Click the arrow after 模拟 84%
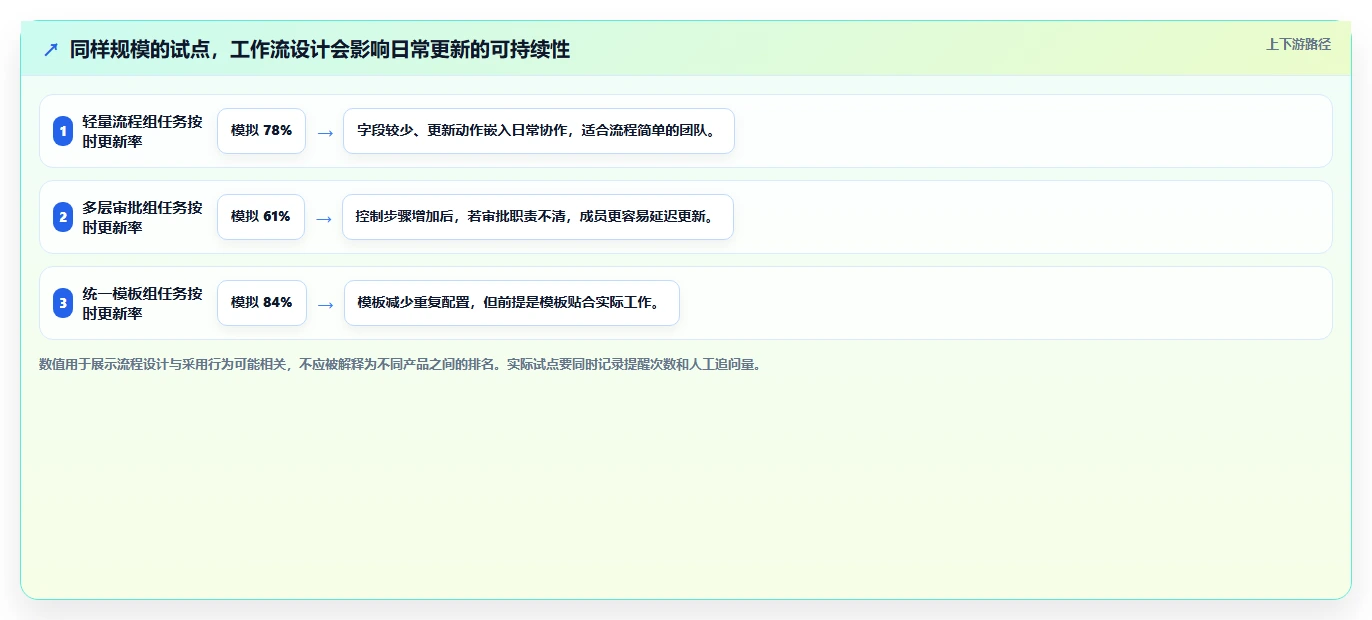Screen dimensions: 1372x620 (326, 304)
